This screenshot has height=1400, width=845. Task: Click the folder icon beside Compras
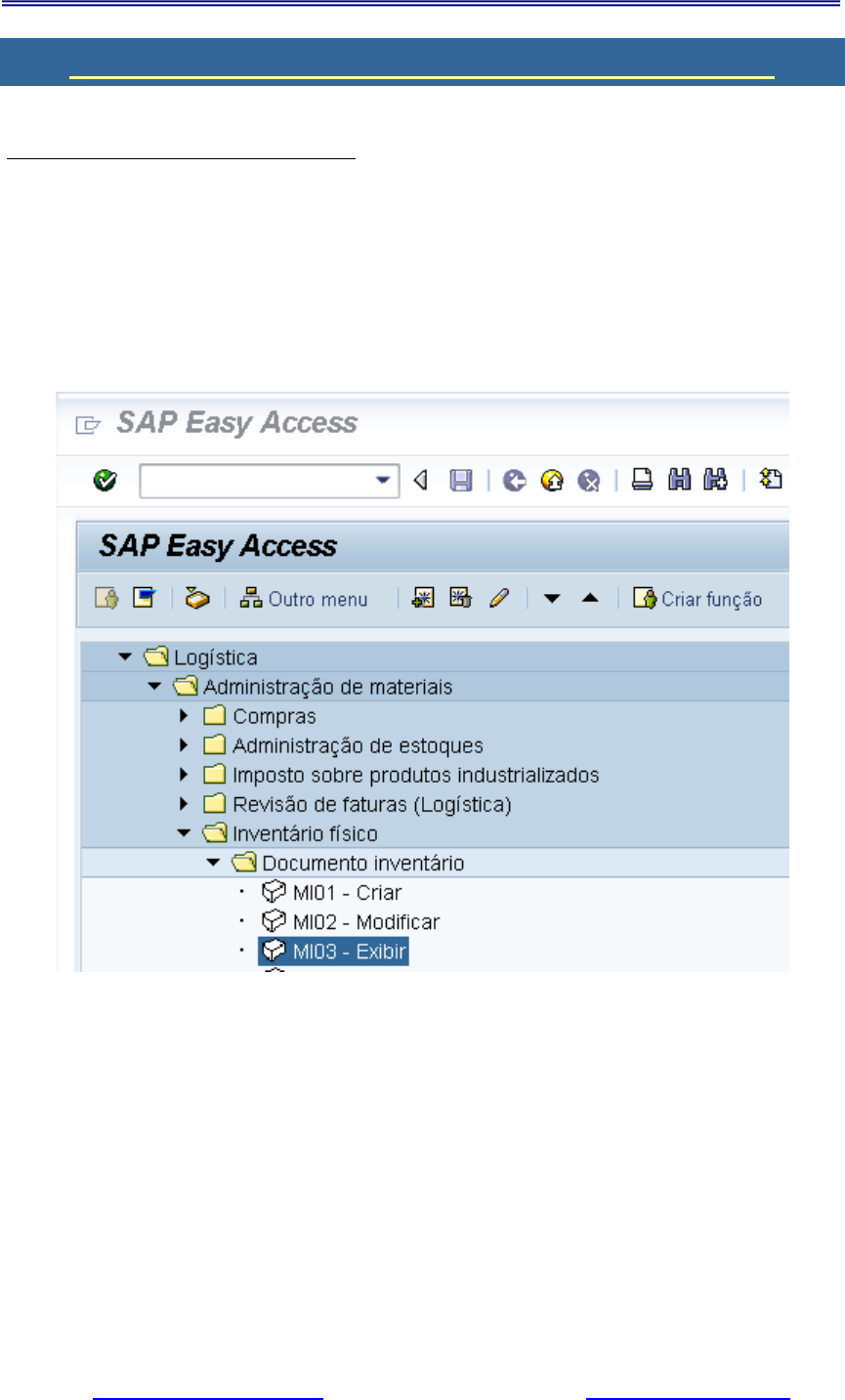point(215,716)
